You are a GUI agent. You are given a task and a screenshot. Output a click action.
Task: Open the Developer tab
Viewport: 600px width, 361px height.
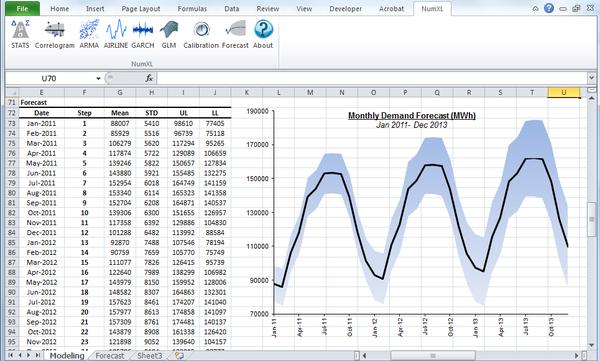(x=345, y=8)
